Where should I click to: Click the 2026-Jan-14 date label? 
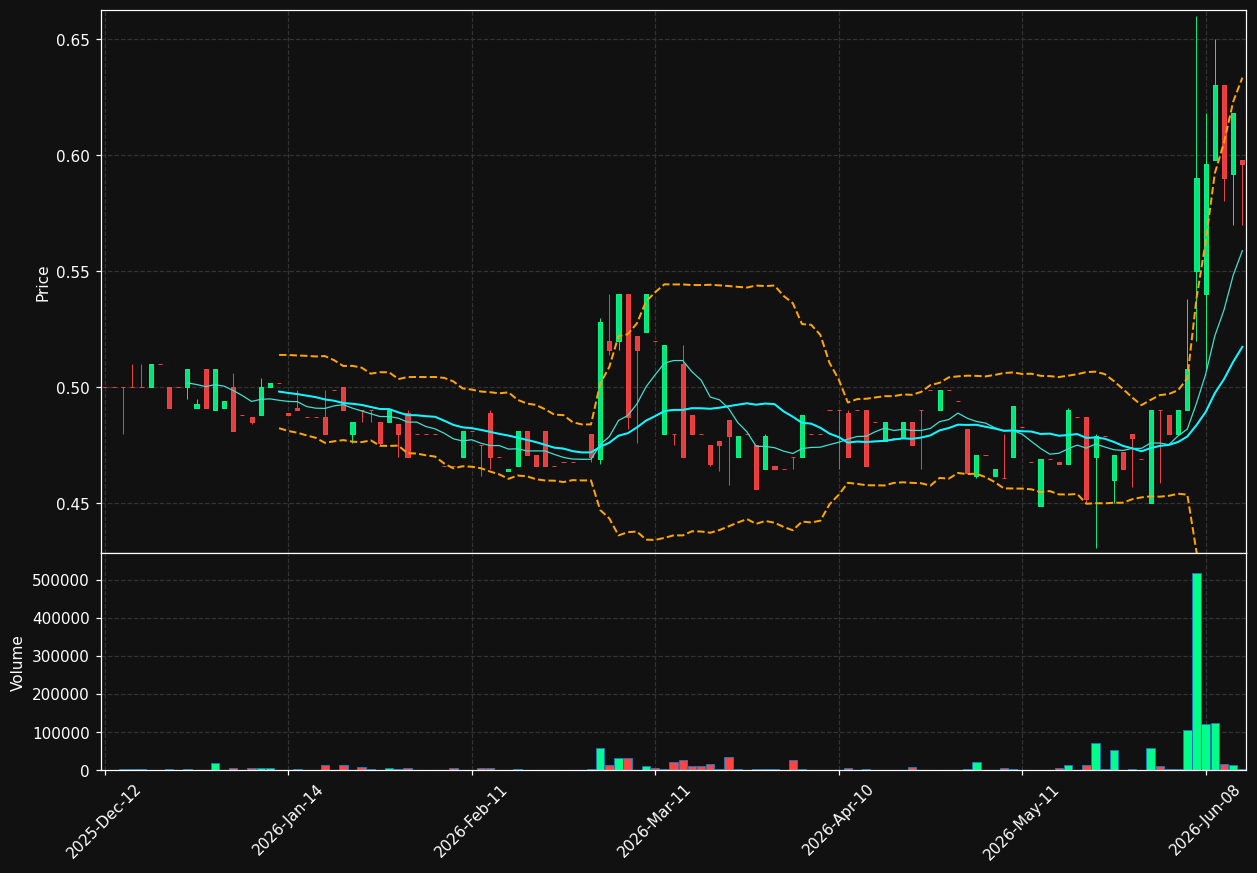(x=288, y=821)
